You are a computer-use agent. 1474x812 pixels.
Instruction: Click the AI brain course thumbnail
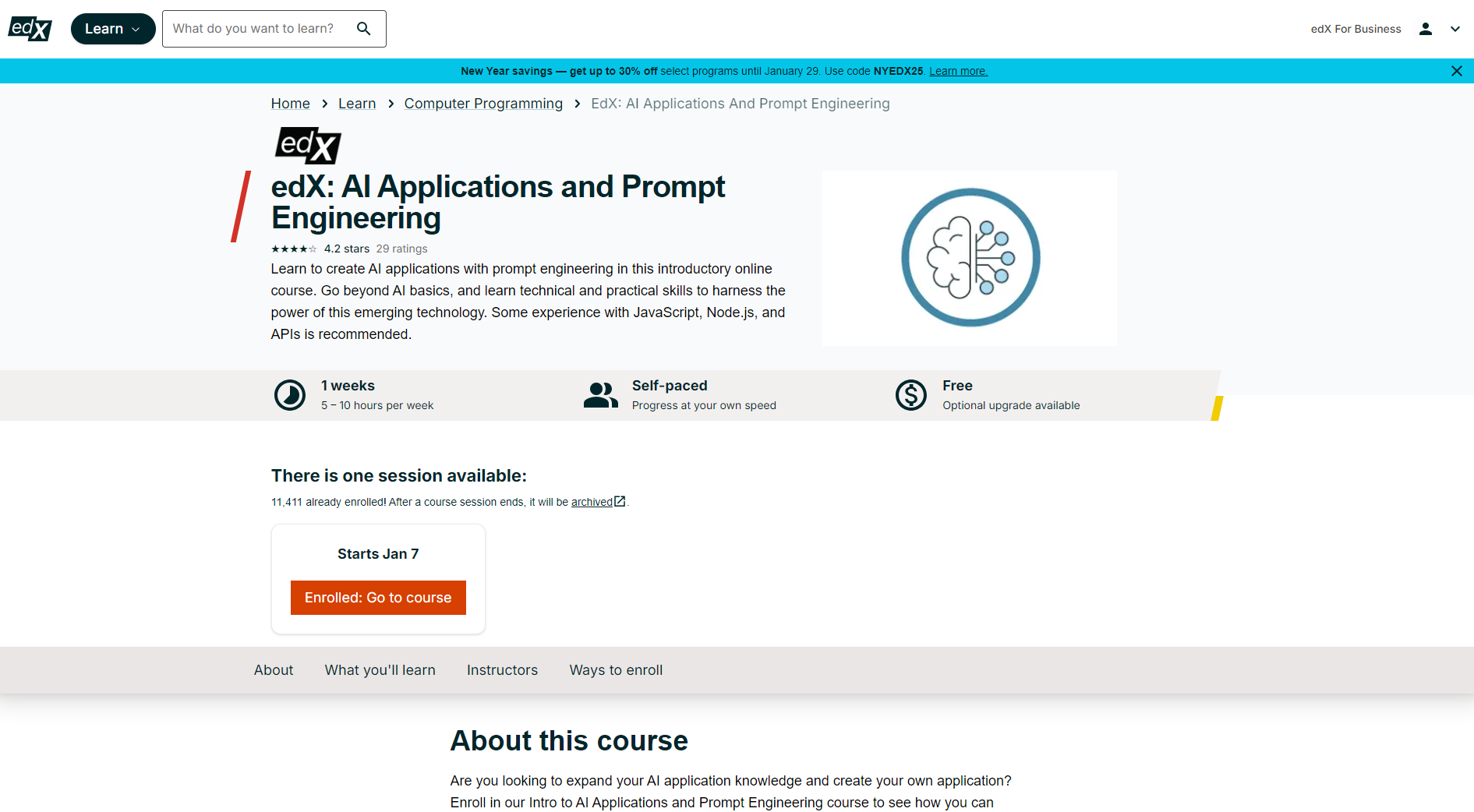point(970,258)
